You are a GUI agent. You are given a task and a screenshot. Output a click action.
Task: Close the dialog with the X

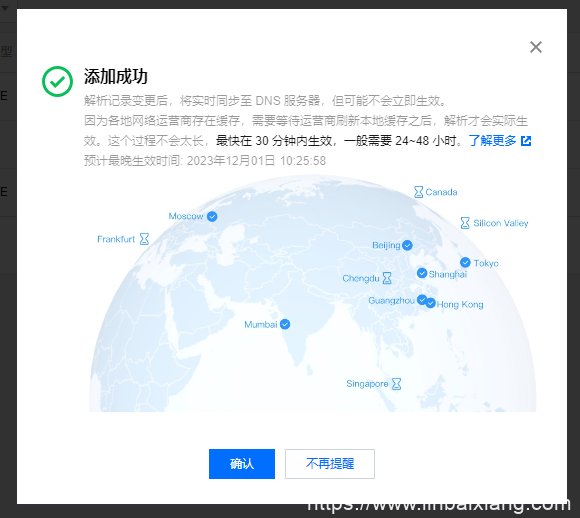(x=536, y=47)
